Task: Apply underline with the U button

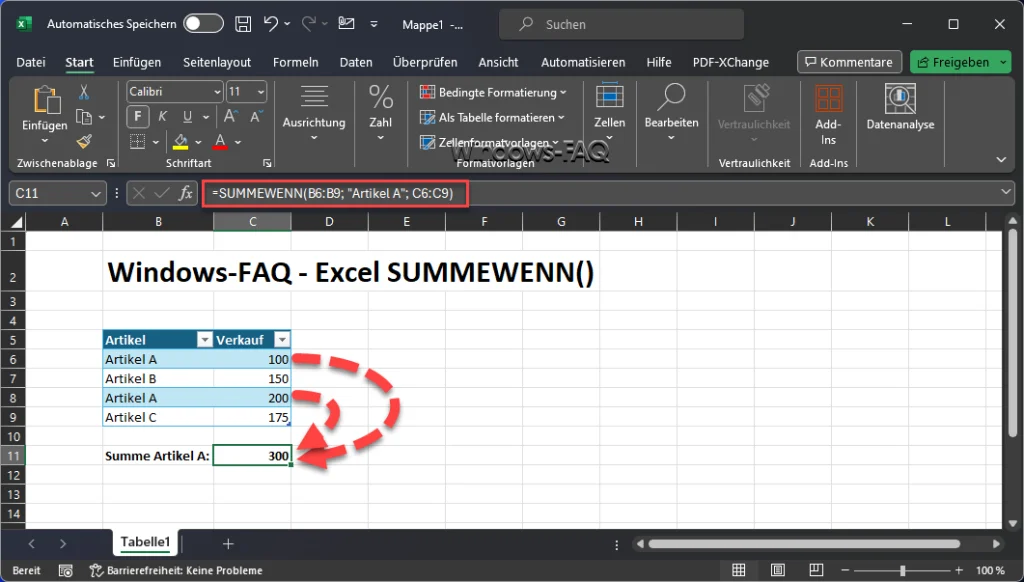Action: pyautogui.click(x=187, y=117)
